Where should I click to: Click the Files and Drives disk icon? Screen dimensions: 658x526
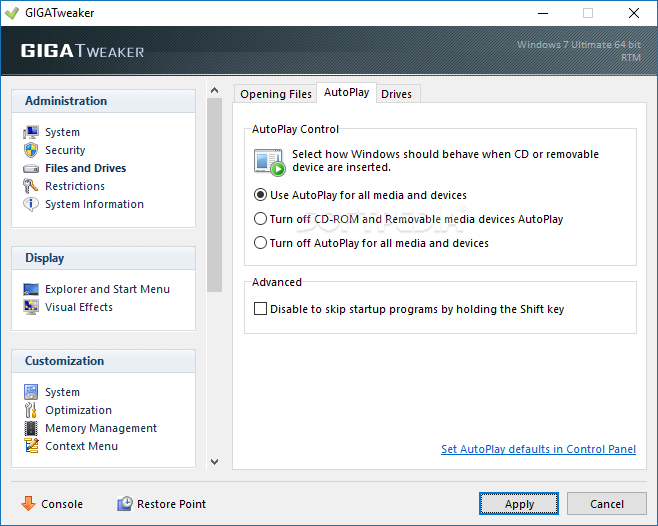click(x=31, y=169)
